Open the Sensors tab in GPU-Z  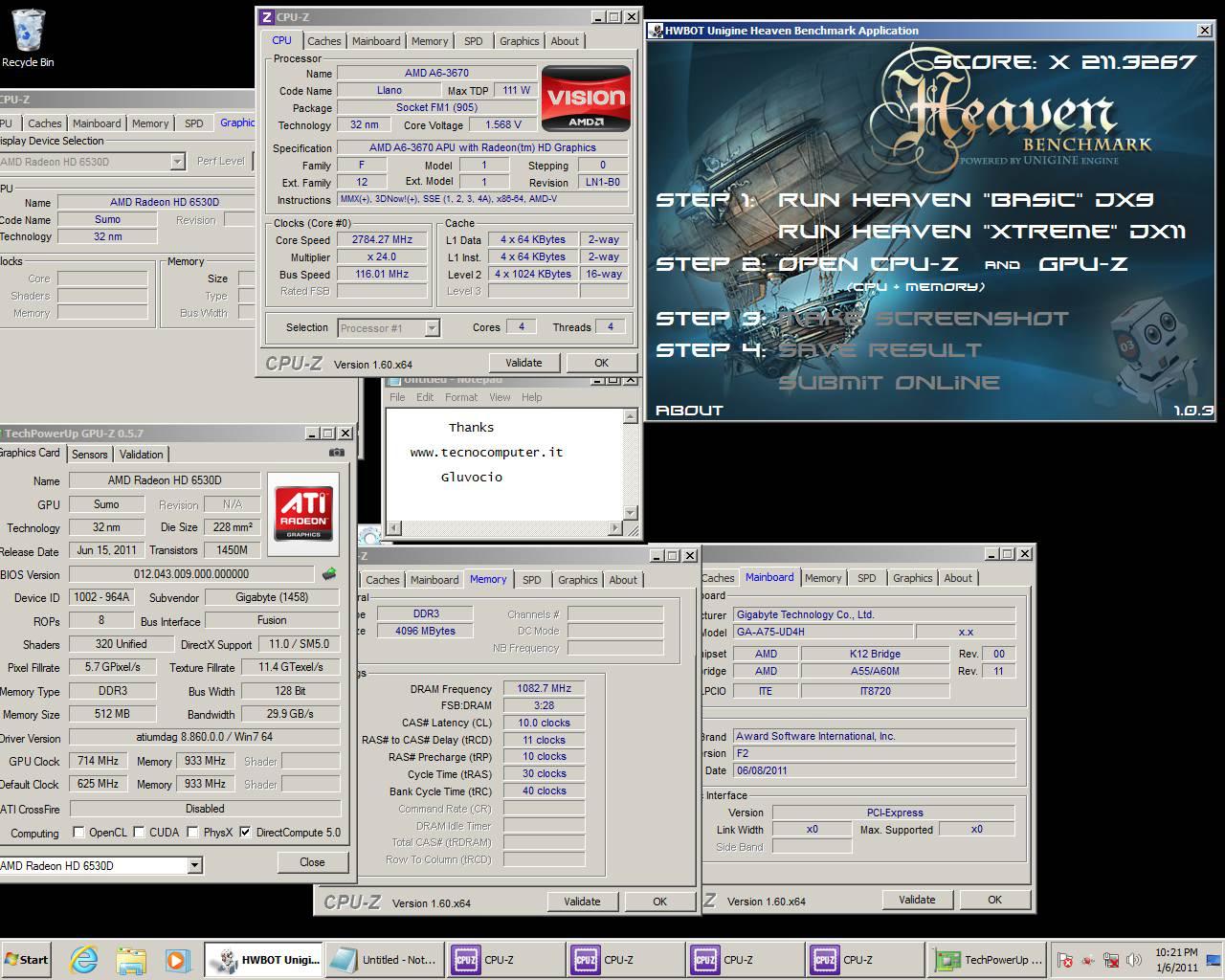point(89,455)
